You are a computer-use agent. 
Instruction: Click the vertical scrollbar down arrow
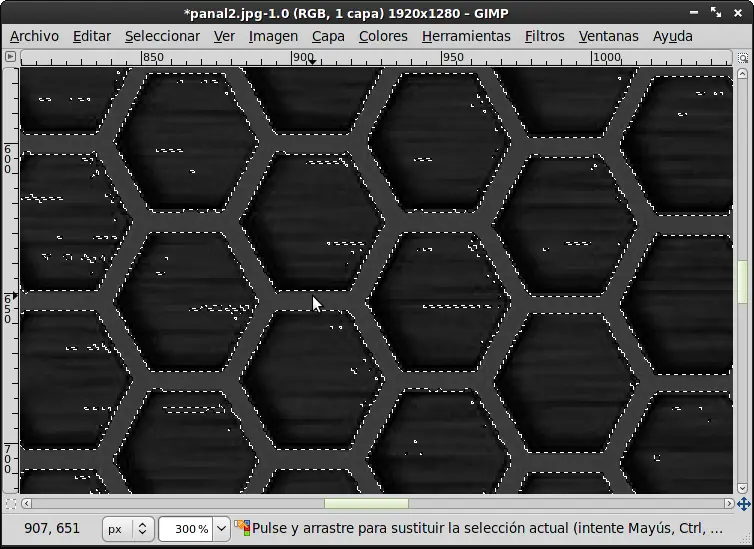pyautogui.click(x=742, y=488)
